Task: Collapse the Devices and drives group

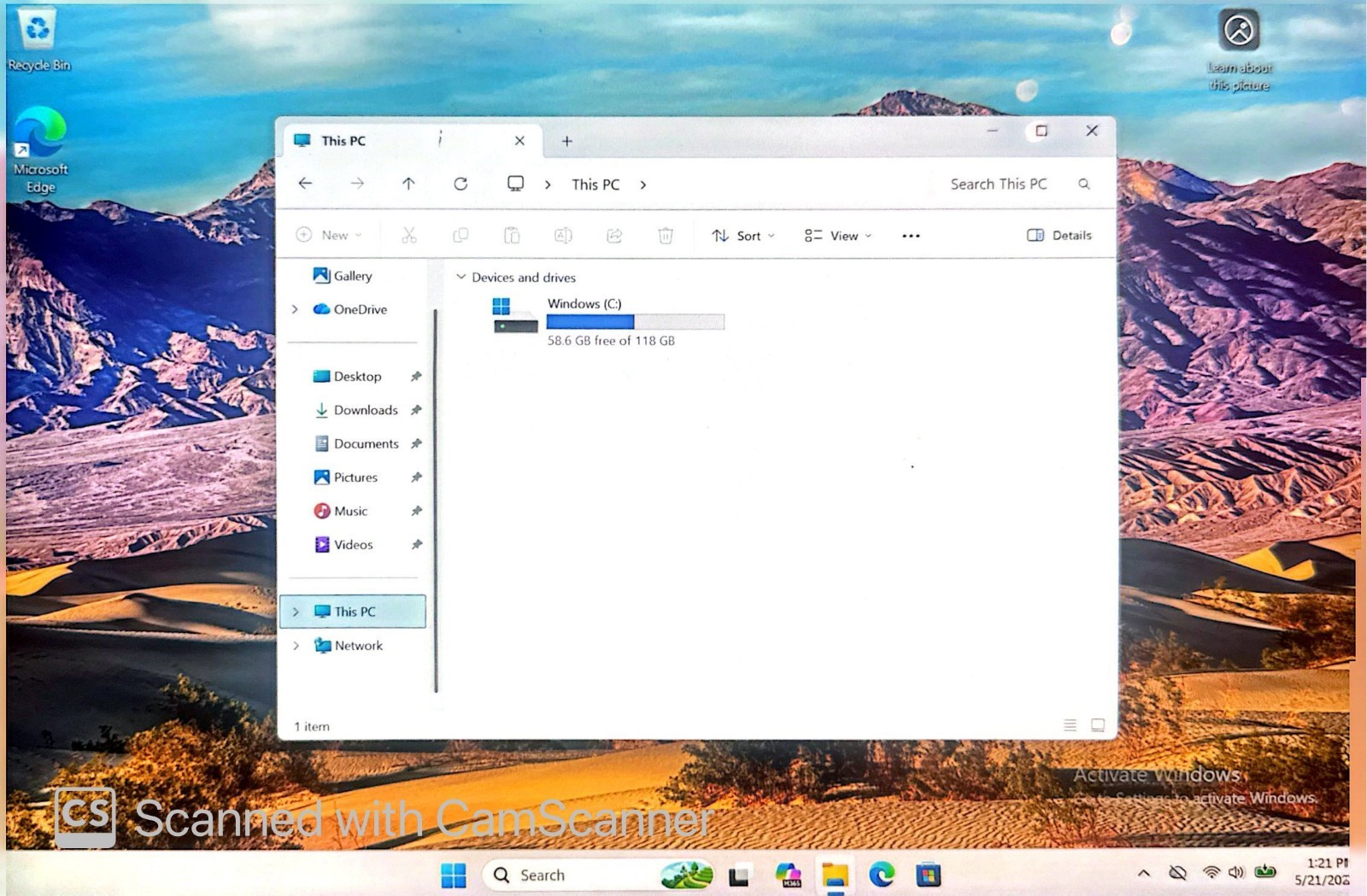Action: pos(461,277)
